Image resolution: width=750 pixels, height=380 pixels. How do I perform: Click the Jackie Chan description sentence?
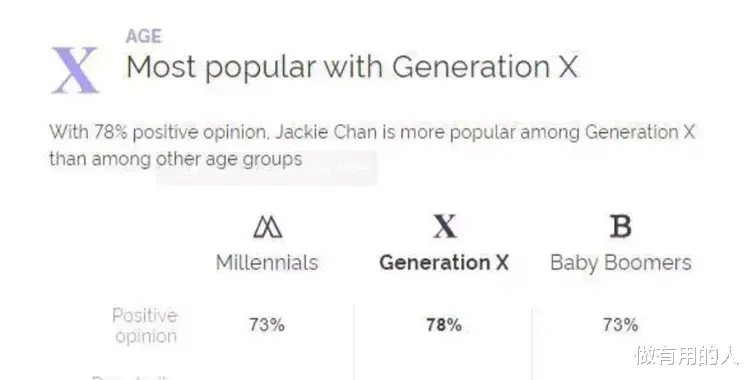click(372, 145)
